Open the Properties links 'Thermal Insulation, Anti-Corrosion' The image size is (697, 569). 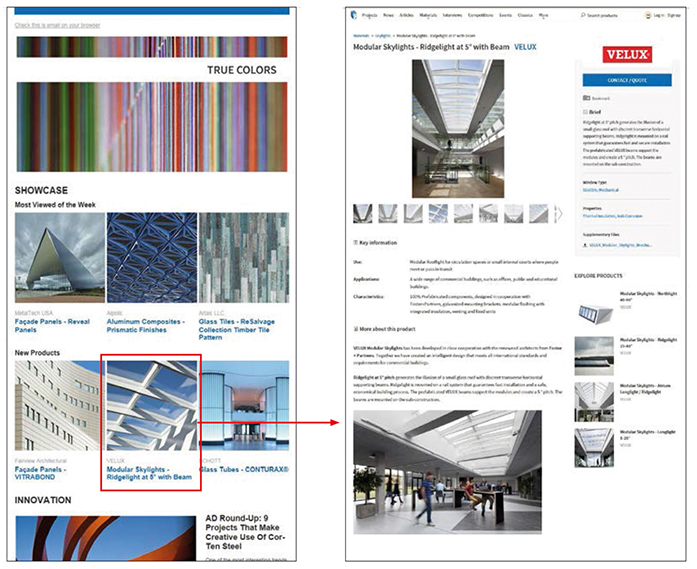point(612,216)
